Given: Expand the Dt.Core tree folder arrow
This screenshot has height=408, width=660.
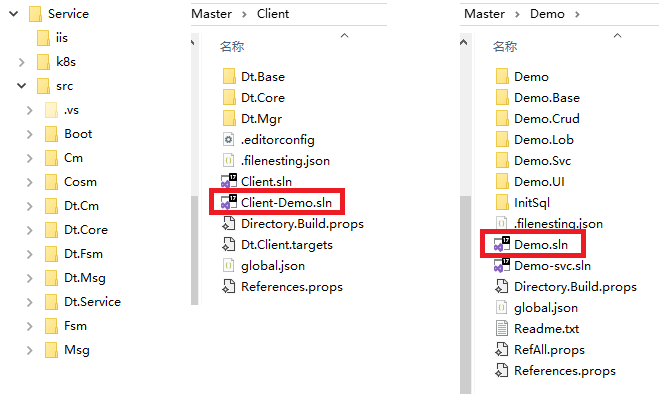Looking at the screenshot, I should [x=30, y=230].
